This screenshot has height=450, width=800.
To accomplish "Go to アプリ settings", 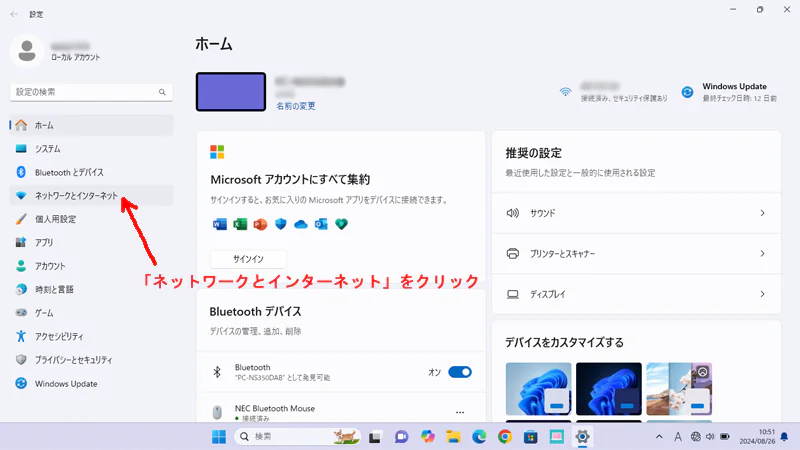I will point(92,243).
